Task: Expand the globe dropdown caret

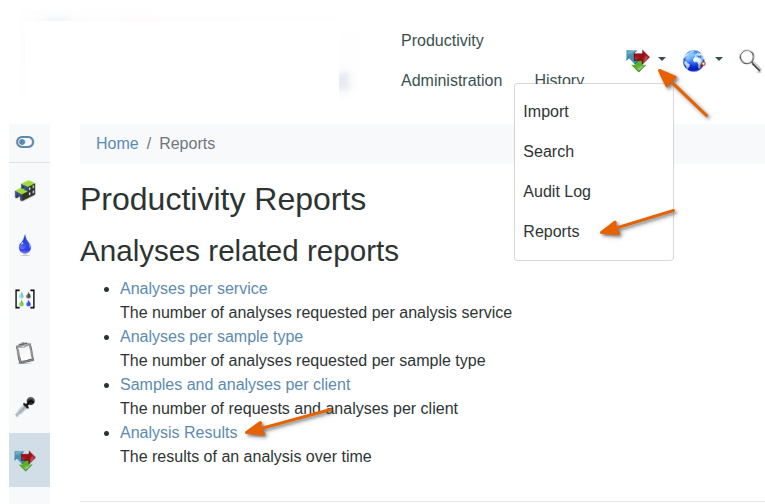Action: (x=719, y=60)
